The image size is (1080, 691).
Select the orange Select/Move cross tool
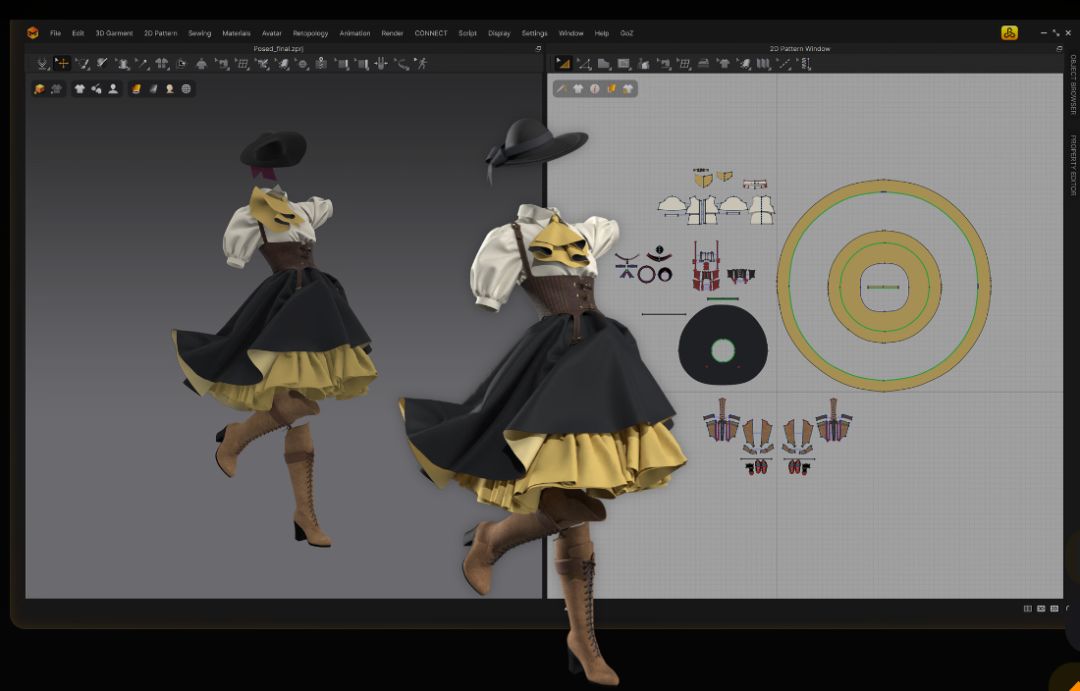pyautogui.click(x=62, y=63)
